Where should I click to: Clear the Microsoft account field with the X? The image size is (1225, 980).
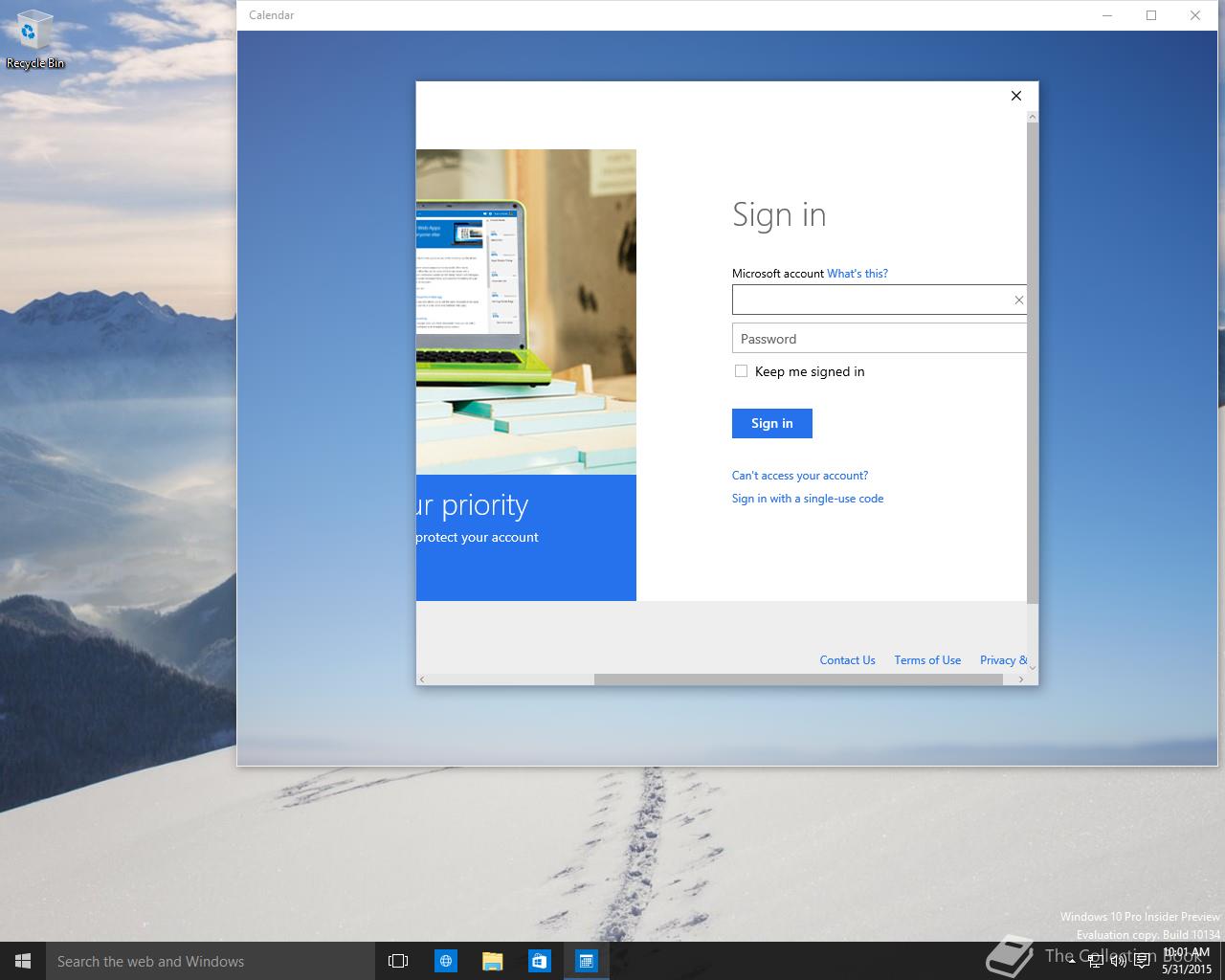pos(1018,300)
